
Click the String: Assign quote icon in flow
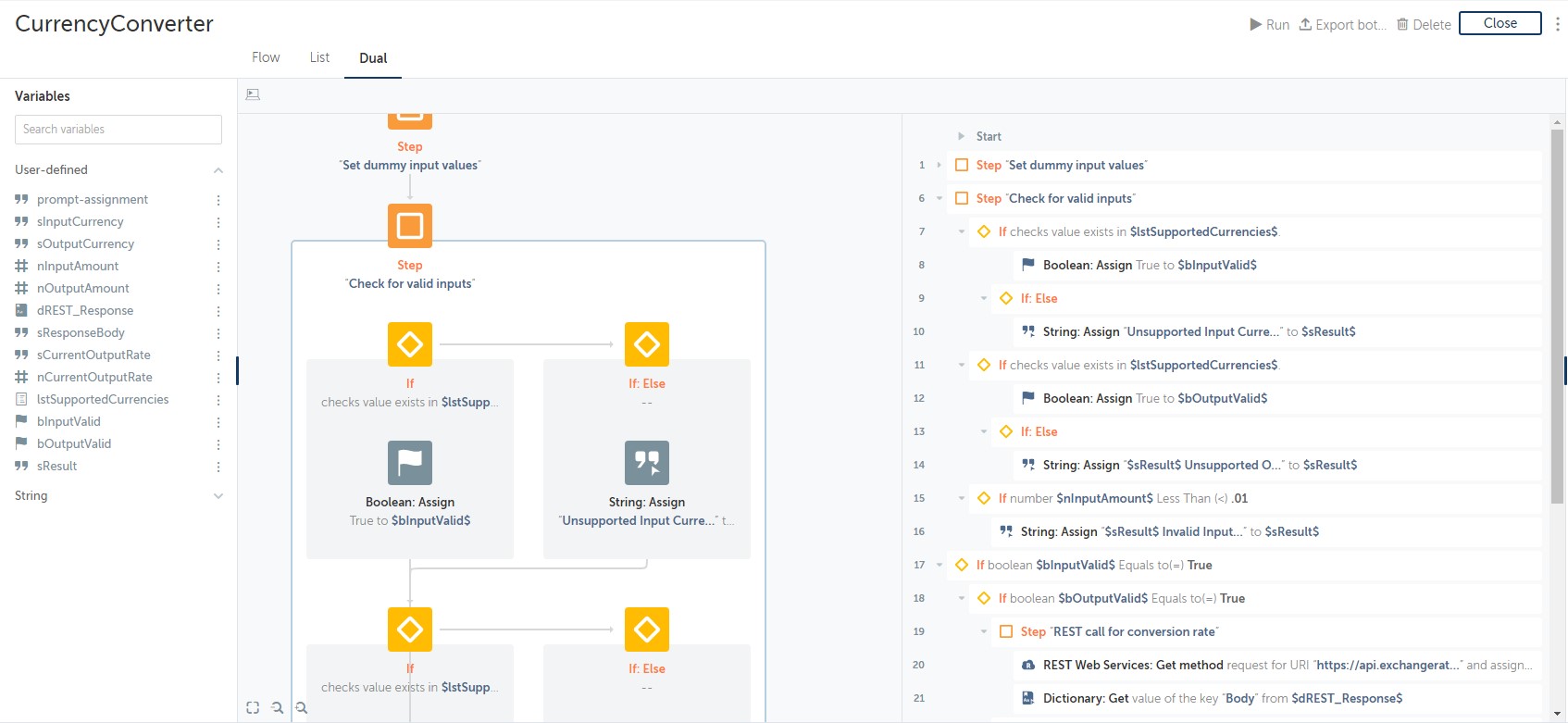point(646,463)
